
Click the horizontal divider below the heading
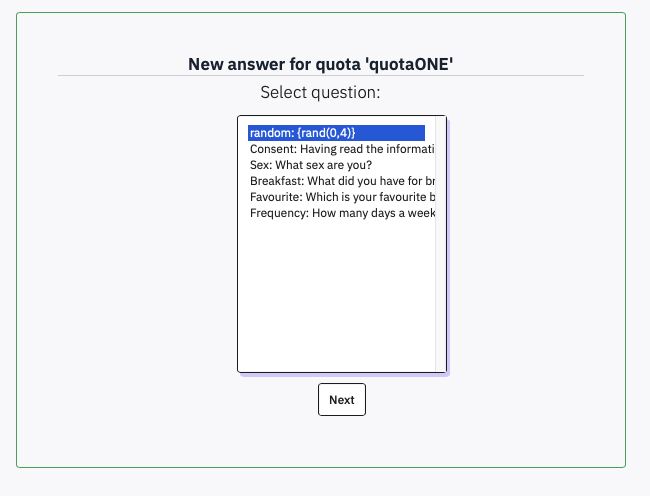coord(320,76)
